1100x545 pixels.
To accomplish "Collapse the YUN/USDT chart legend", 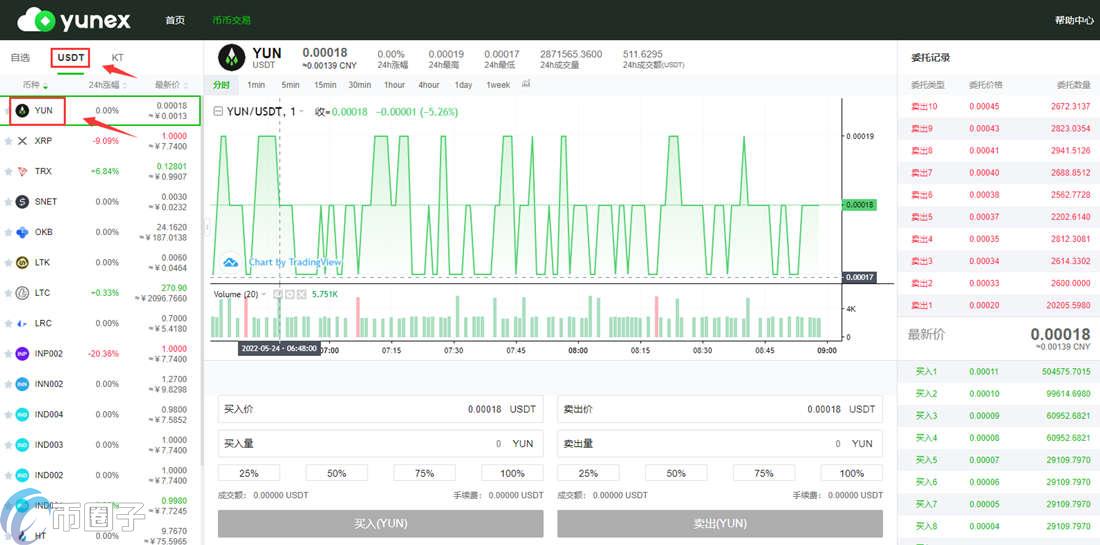I will point(219,112).
